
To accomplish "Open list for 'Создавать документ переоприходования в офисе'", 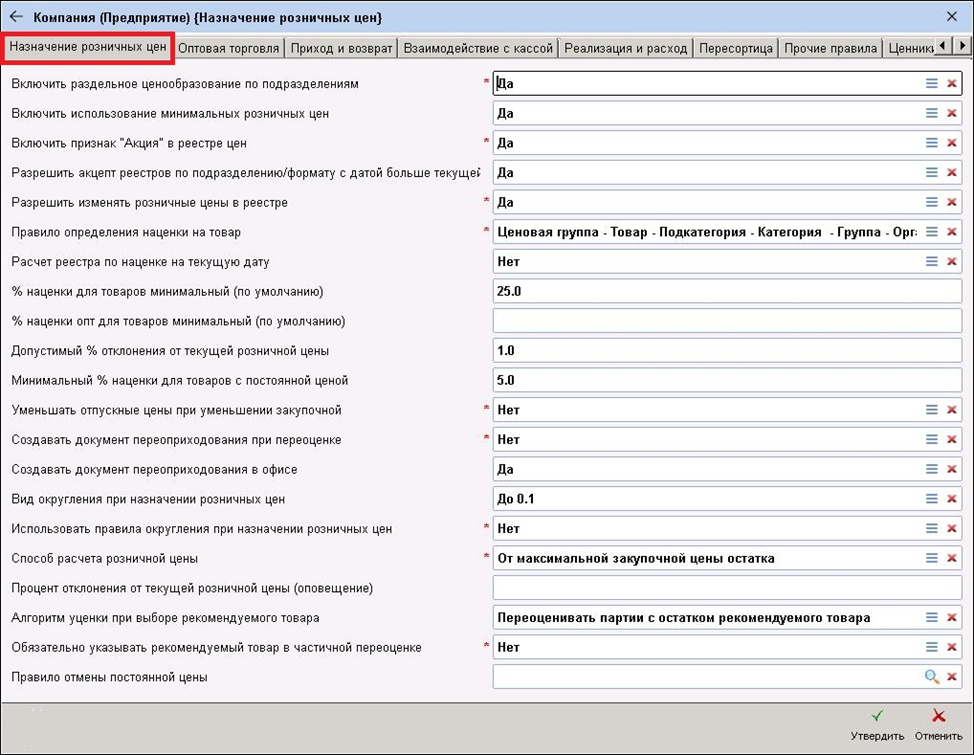I will pyautogui.click(x=932, y=469).
